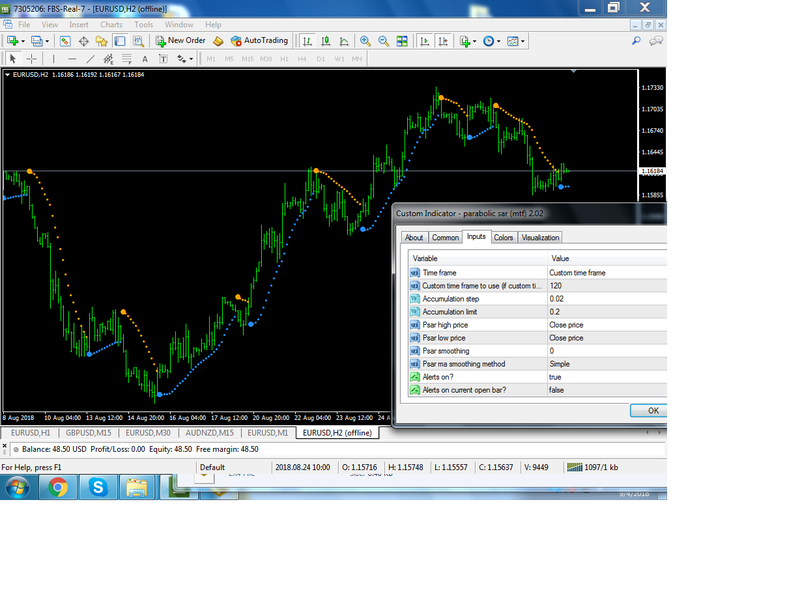
Task: Expand the Profiles dropdown arrow
Action: click(47, 41)
